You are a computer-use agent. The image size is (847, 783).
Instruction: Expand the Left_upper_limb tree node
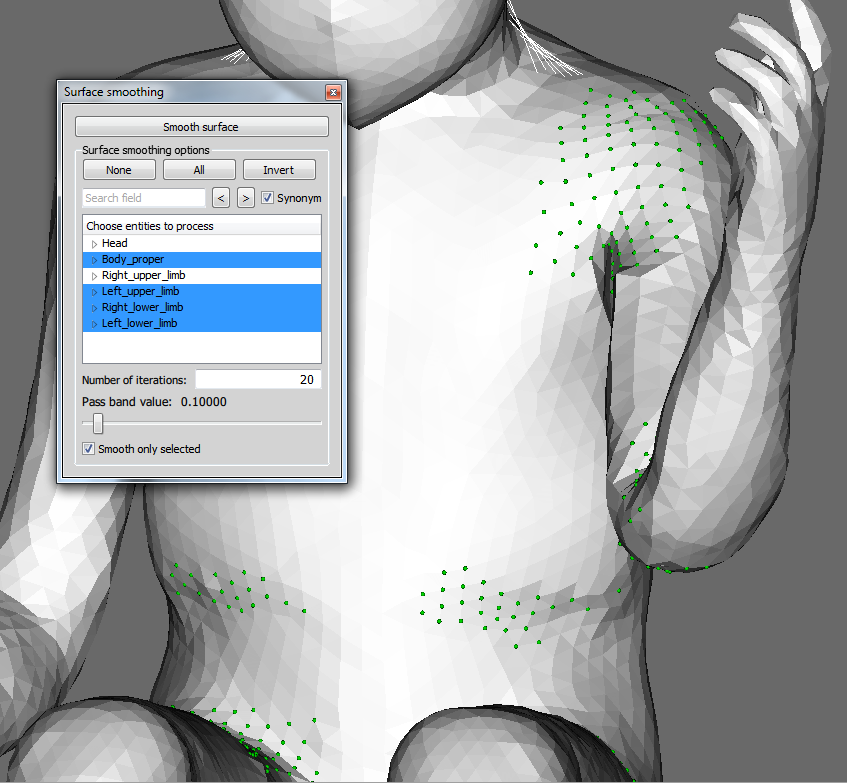coord(94,292)
